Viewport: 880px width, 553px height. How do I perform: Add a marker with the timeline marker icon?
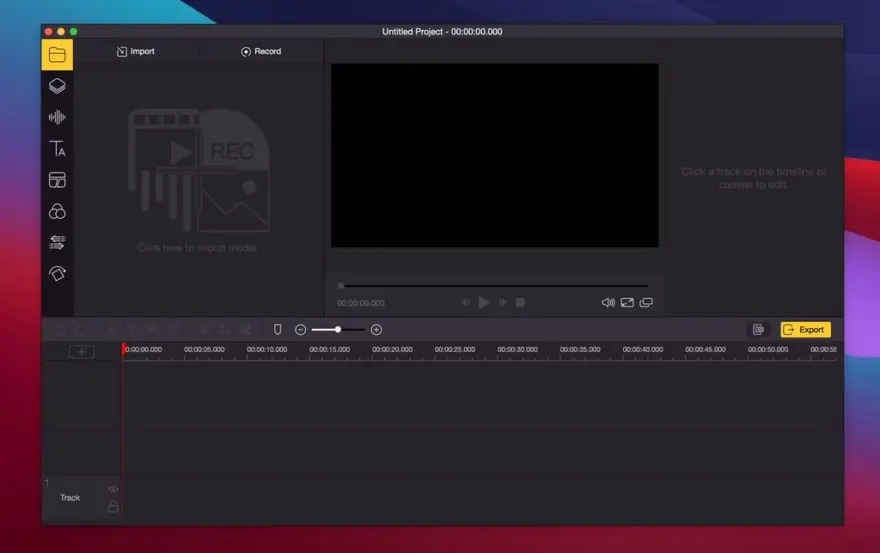(277, 330)
